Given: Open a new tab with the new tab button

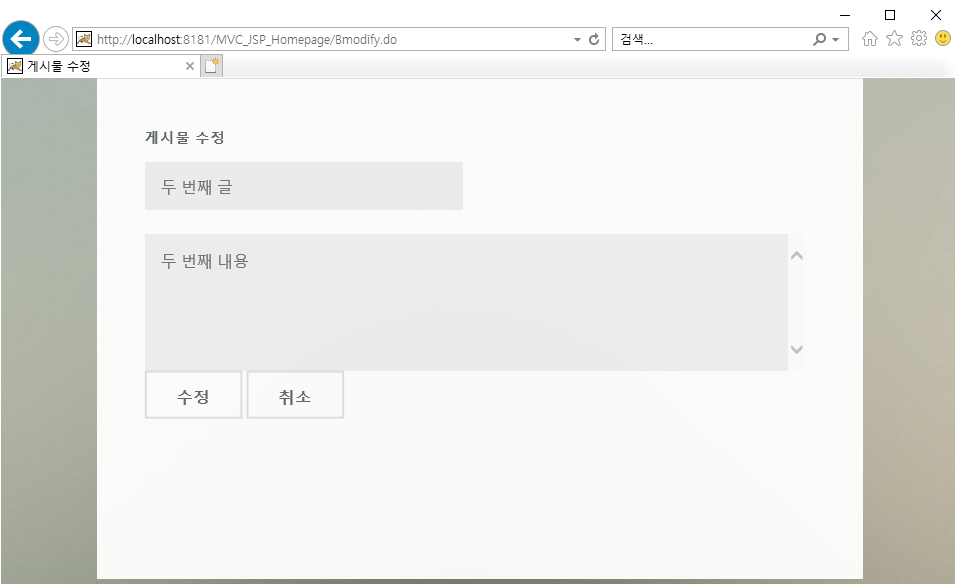Looking at the screenshot, I should coord(210,64).
